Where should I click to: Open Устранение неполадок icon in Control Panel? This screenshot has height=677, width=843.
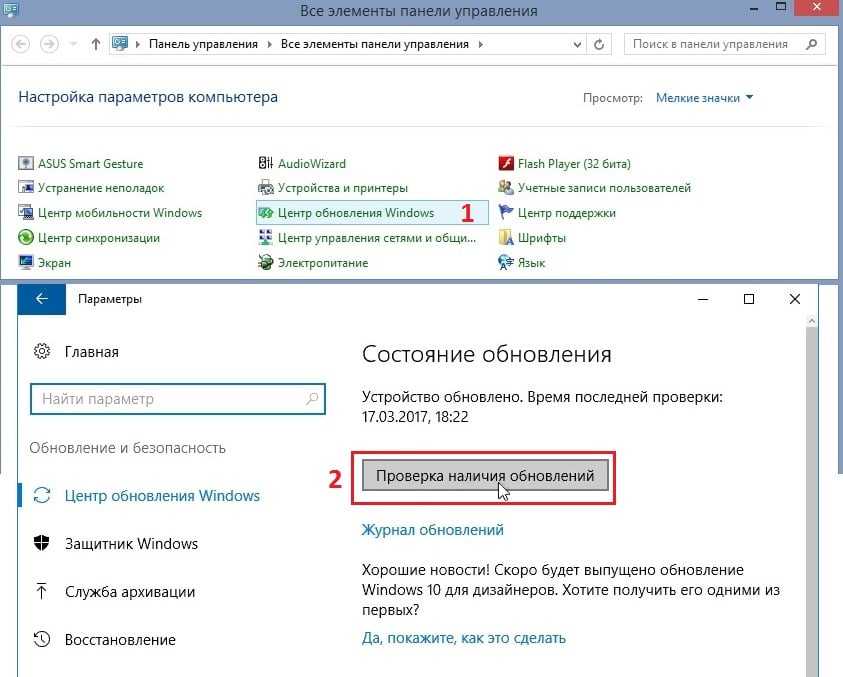click(x=26, y=187)
